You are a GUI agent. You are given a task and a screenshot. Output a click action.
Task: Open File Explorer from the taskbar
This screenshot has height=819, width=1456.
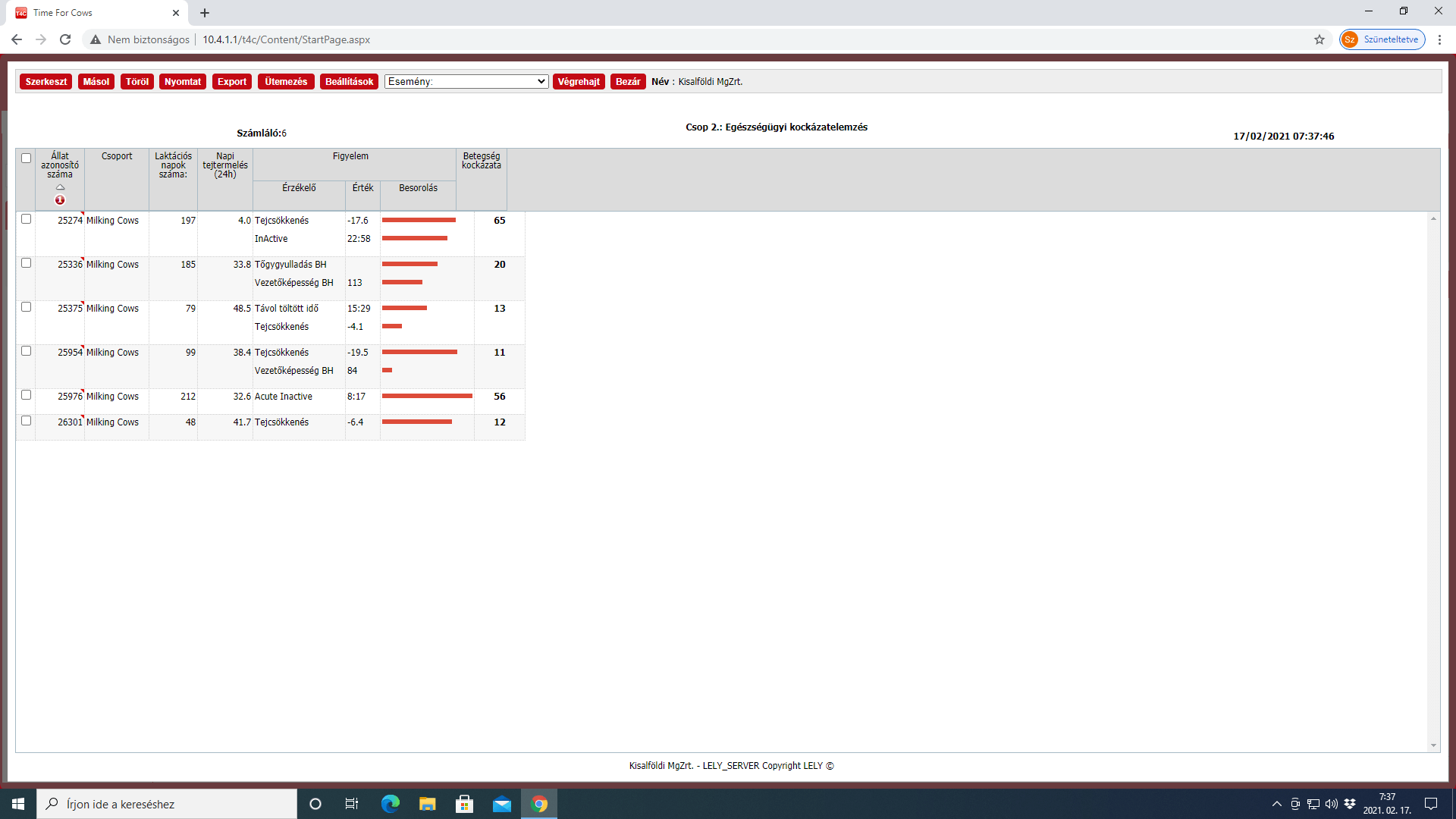coord(427,804)
